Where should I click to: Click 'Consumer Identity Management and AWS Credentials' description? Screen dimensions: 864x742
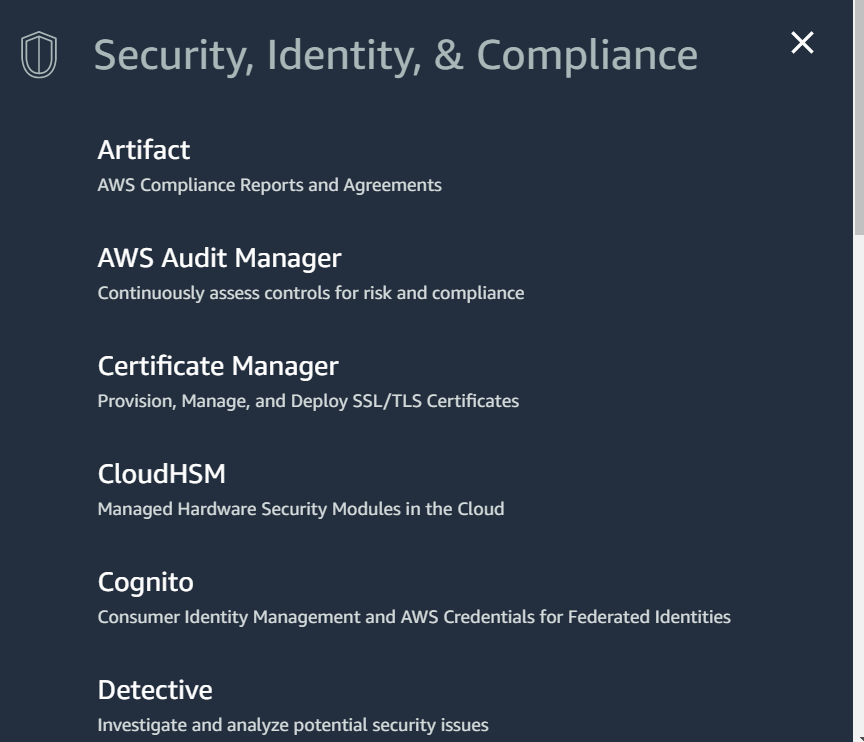(x=414, y=617)
